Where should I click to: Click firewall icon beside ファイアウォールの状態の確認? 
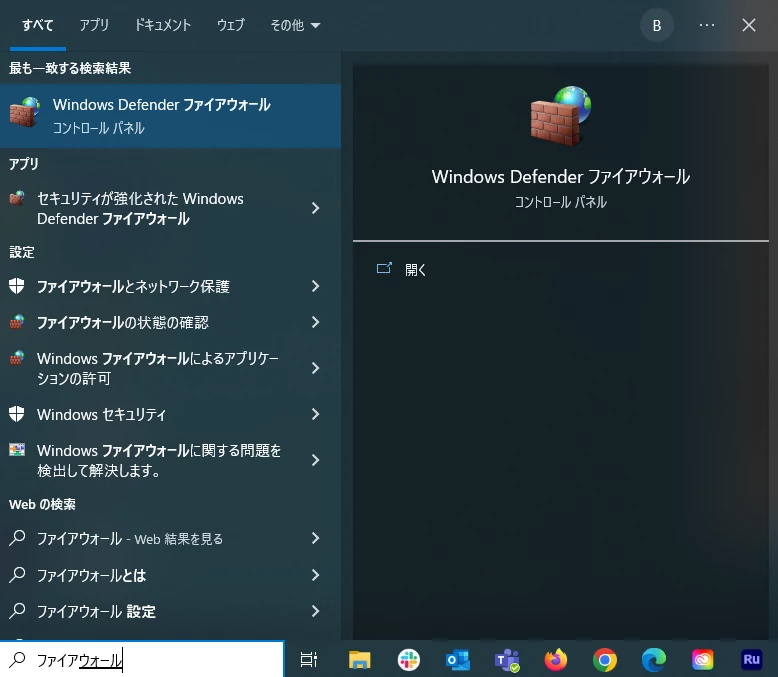point(17,322)
